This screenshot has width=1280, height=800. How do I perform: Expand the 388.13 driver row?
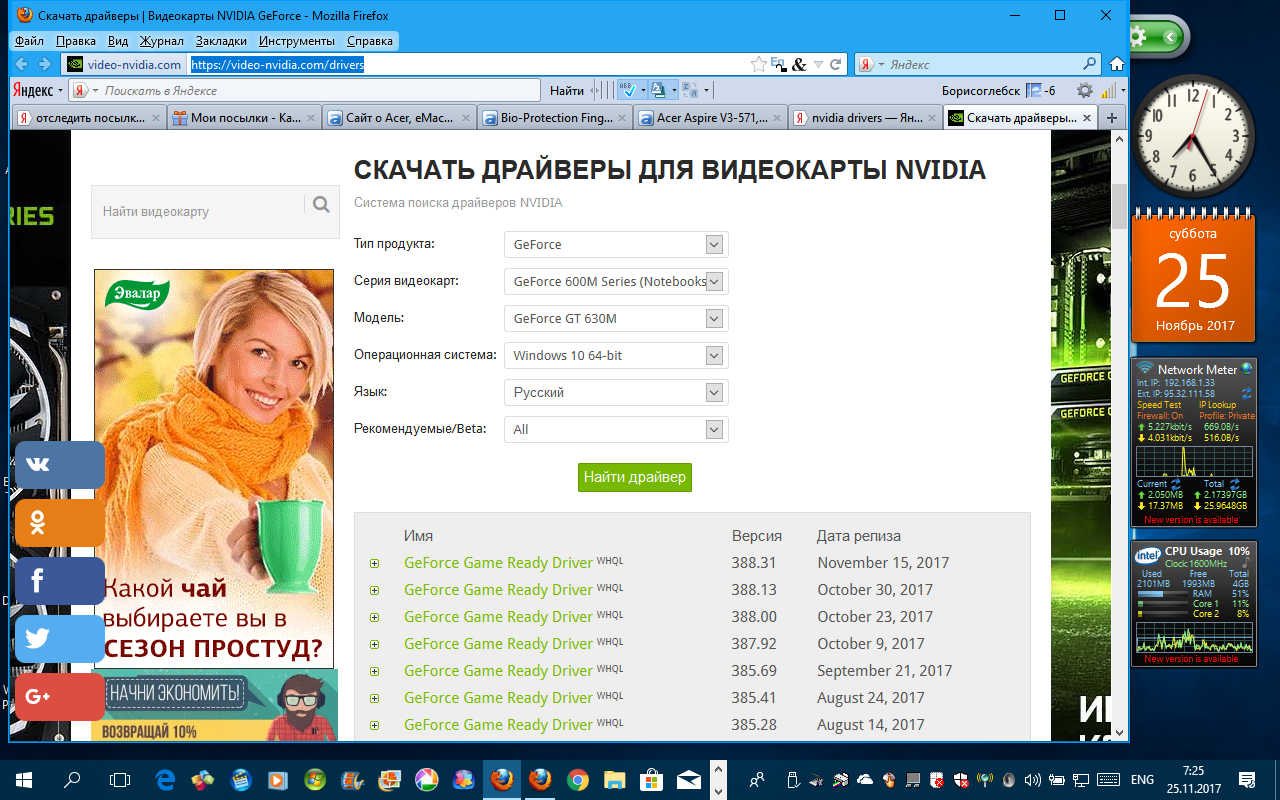[375, 590]
